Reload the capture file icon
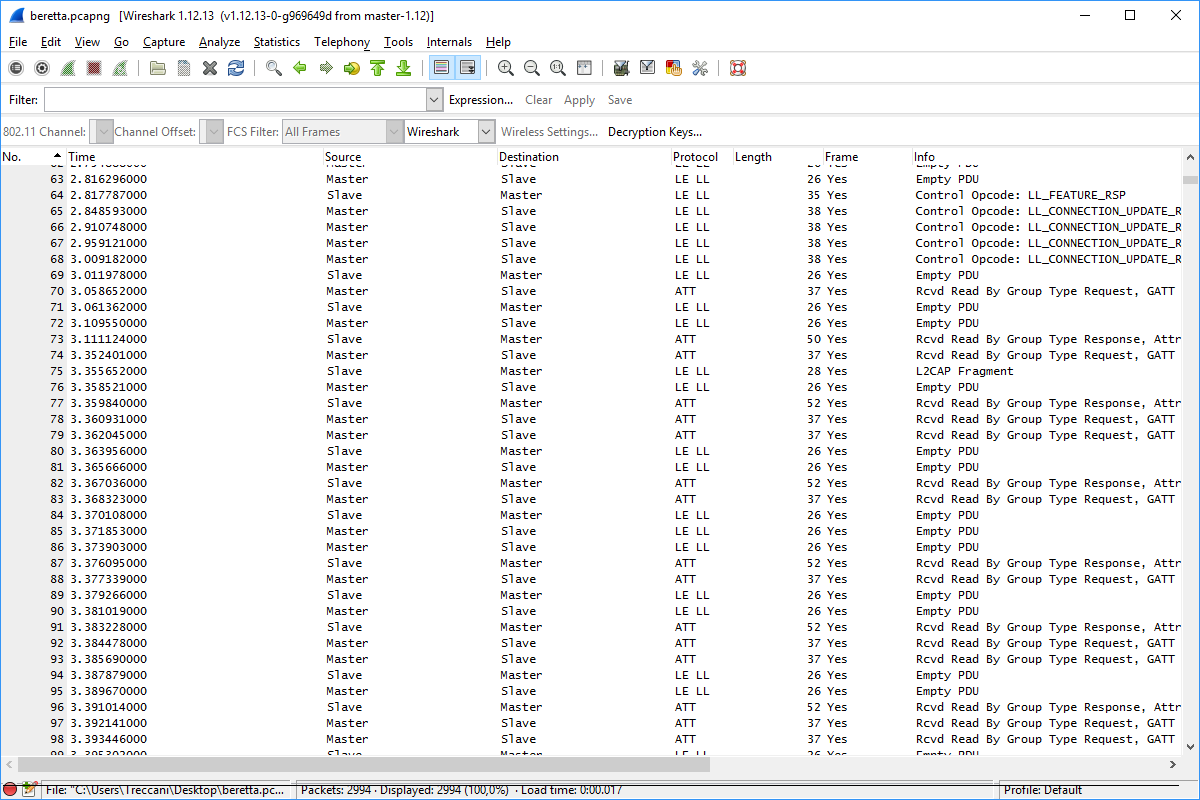Viewport: 1200px width, 800px height. 236,68
